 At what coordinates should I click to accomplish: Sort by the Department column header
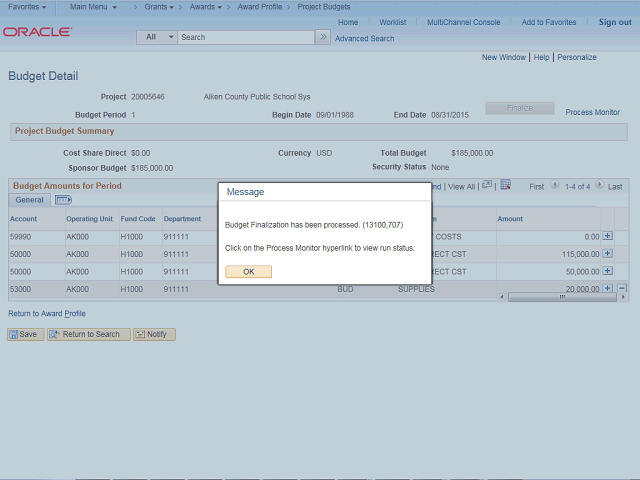[182, 219]
